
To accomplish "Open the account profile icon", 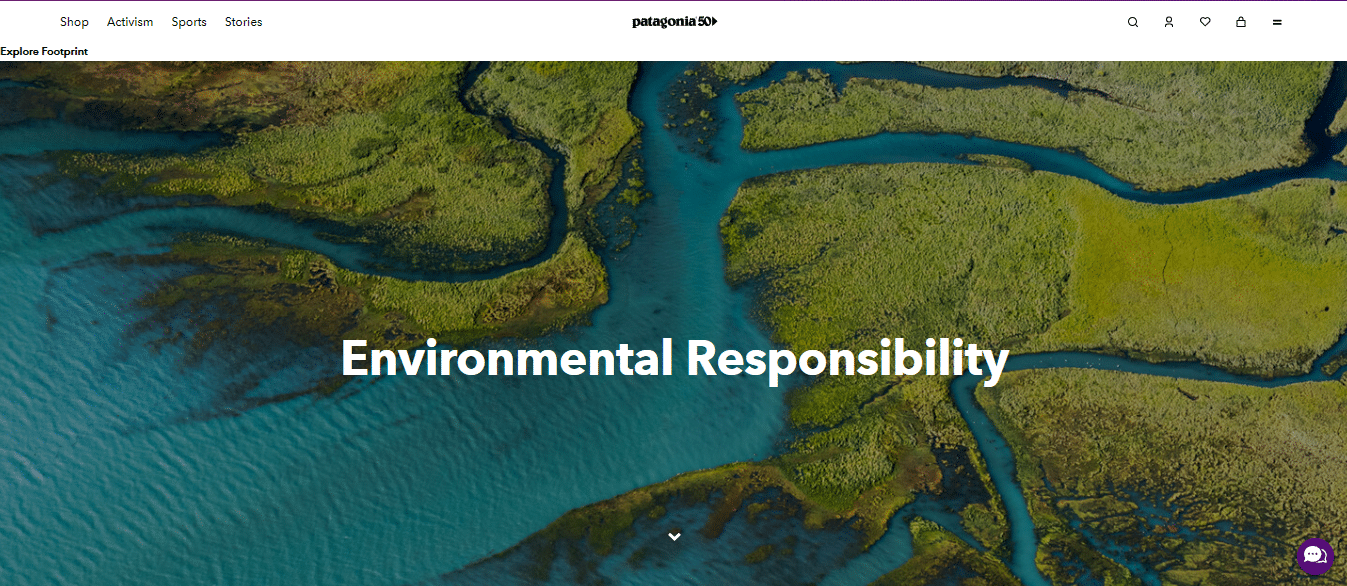I will click(x=1169, y=22).
